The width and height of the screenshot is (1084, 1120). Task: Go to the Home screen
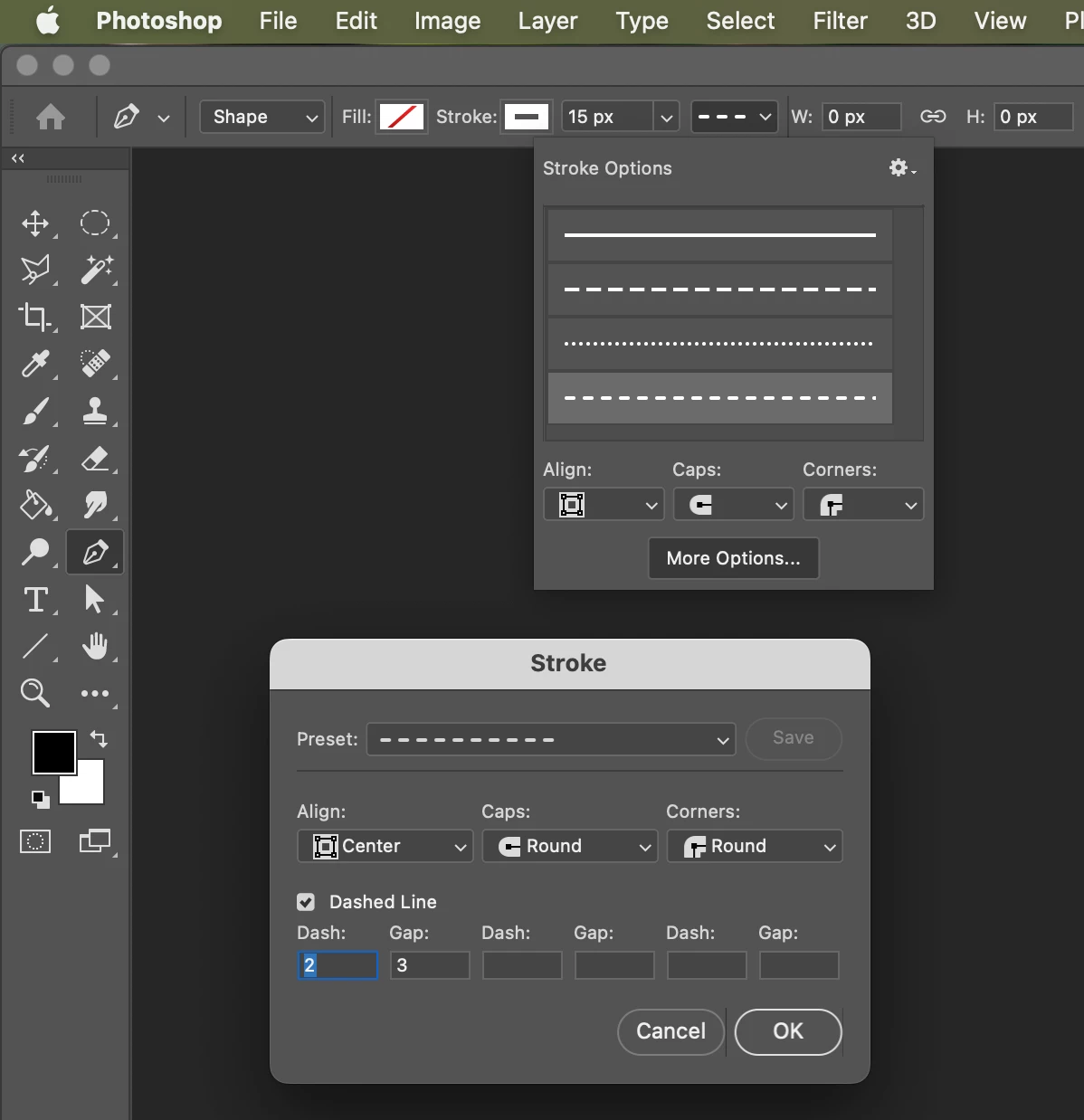click(51, 117)
